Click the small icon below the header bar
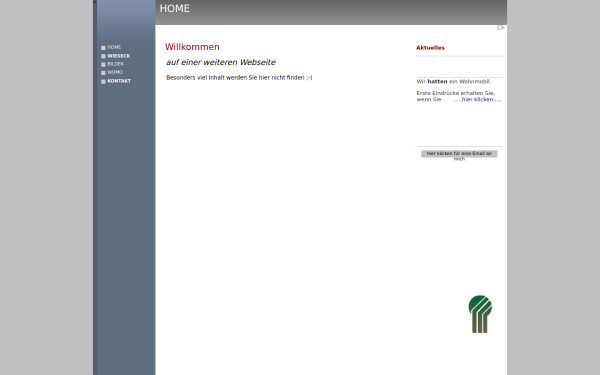Viewport: 600px width, 375px height. 501,28
